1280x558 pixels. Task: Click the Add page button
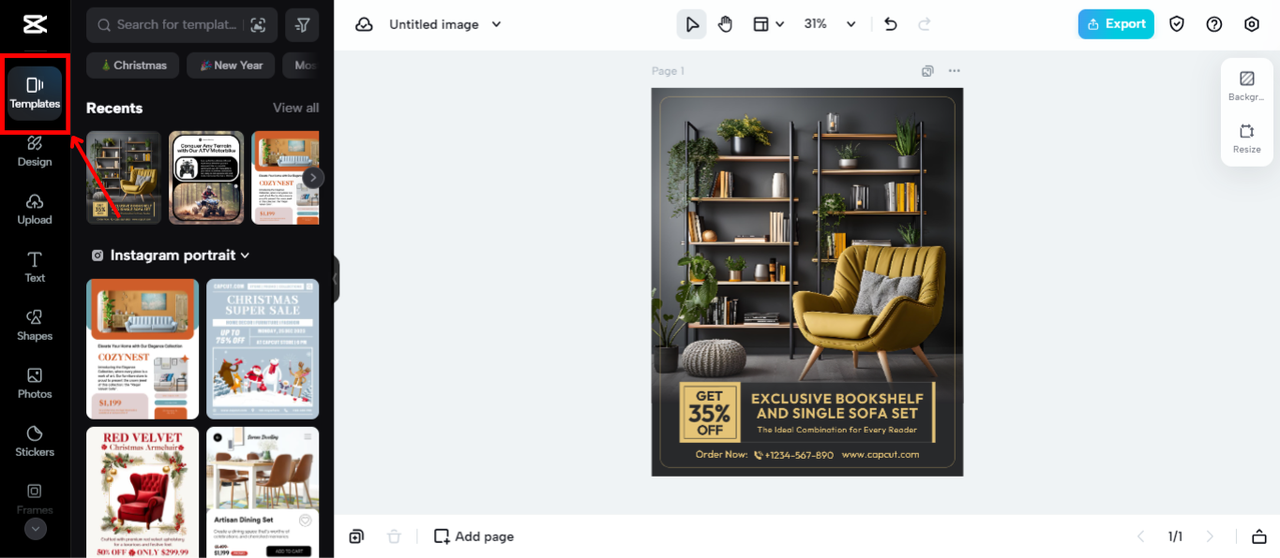pos(474,537)
